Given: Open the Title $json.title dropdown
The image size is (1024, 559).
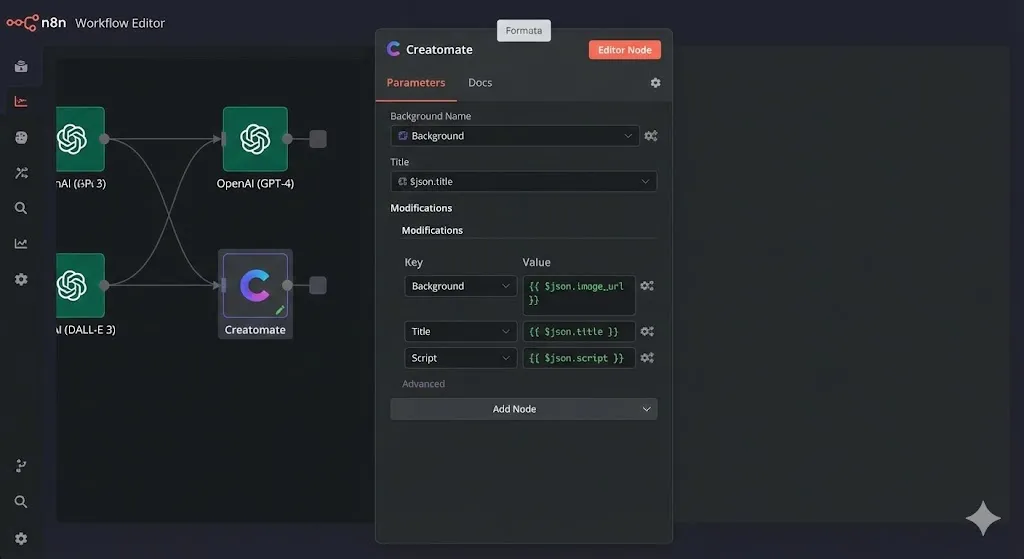Looking at the screenshot, I should point(524,182).
